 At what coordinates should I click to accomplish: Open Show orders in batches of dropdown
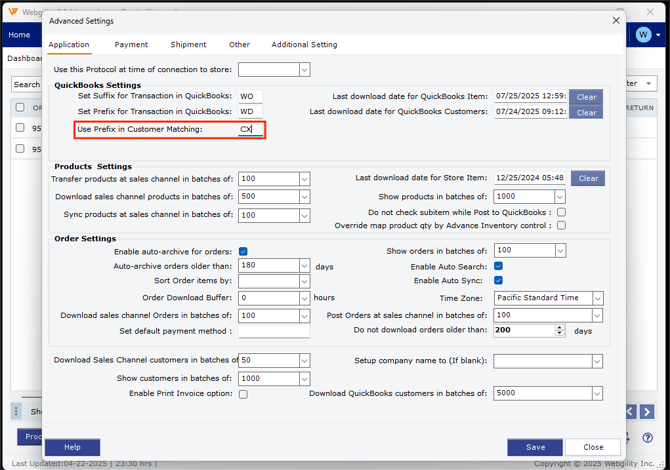pyautogui.click(x=560, y=251)
